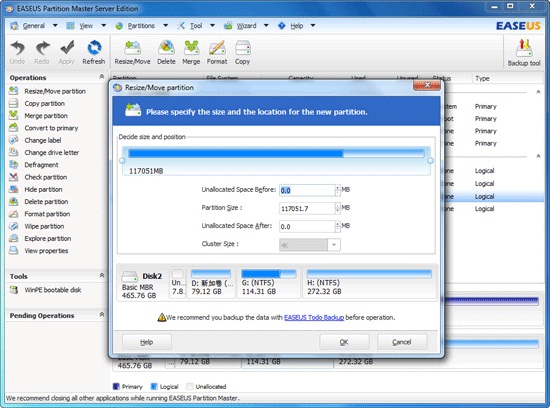Click the Copy toolbar icon
Image resolution: width=550 pixels, height=408 pixels.
pos(242,52)
